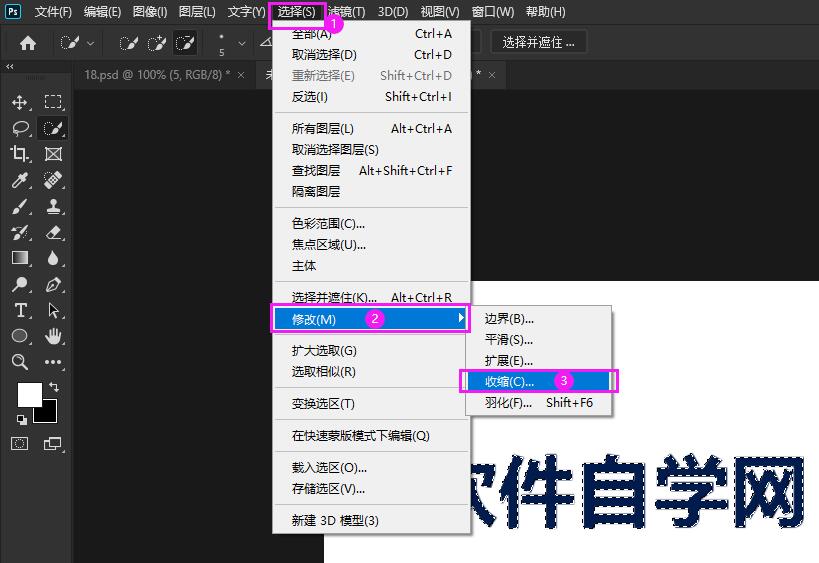Screen dimensions: 819x563
Task: Choose Load Selection (载入选区) menu item
Action: pos(371,467)
